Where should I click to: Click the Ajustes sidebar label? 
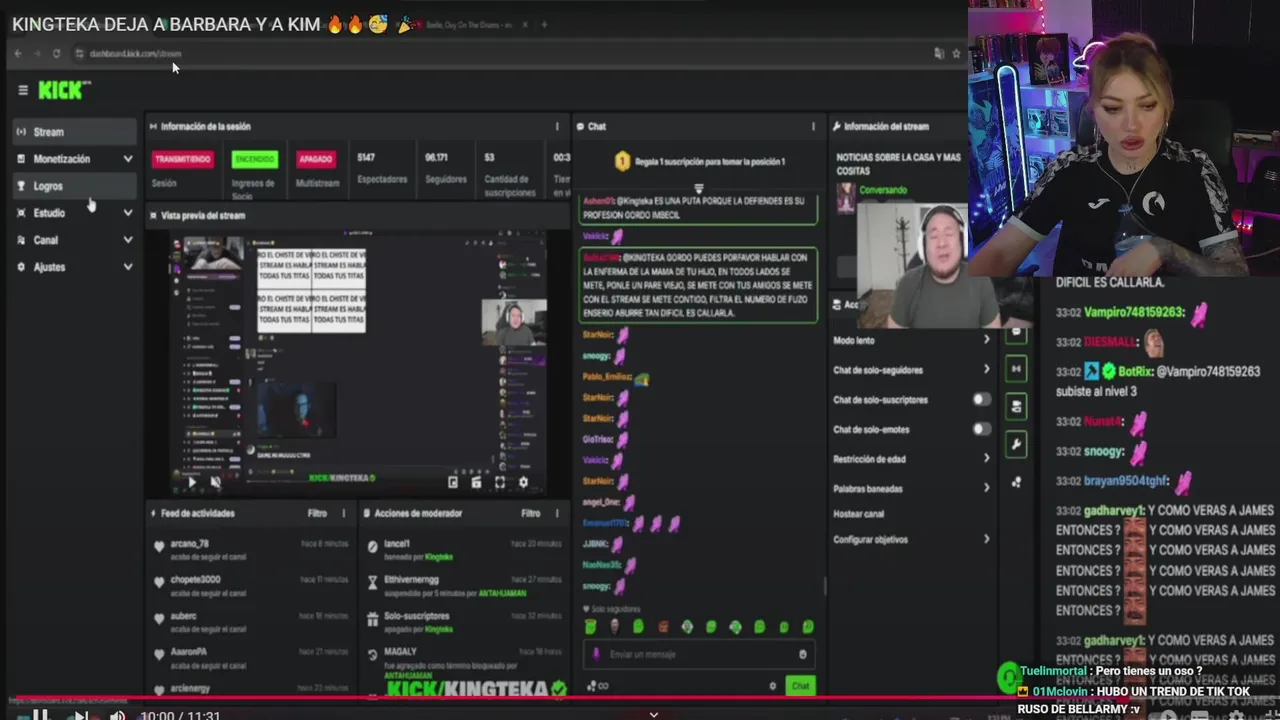[49, 267]
